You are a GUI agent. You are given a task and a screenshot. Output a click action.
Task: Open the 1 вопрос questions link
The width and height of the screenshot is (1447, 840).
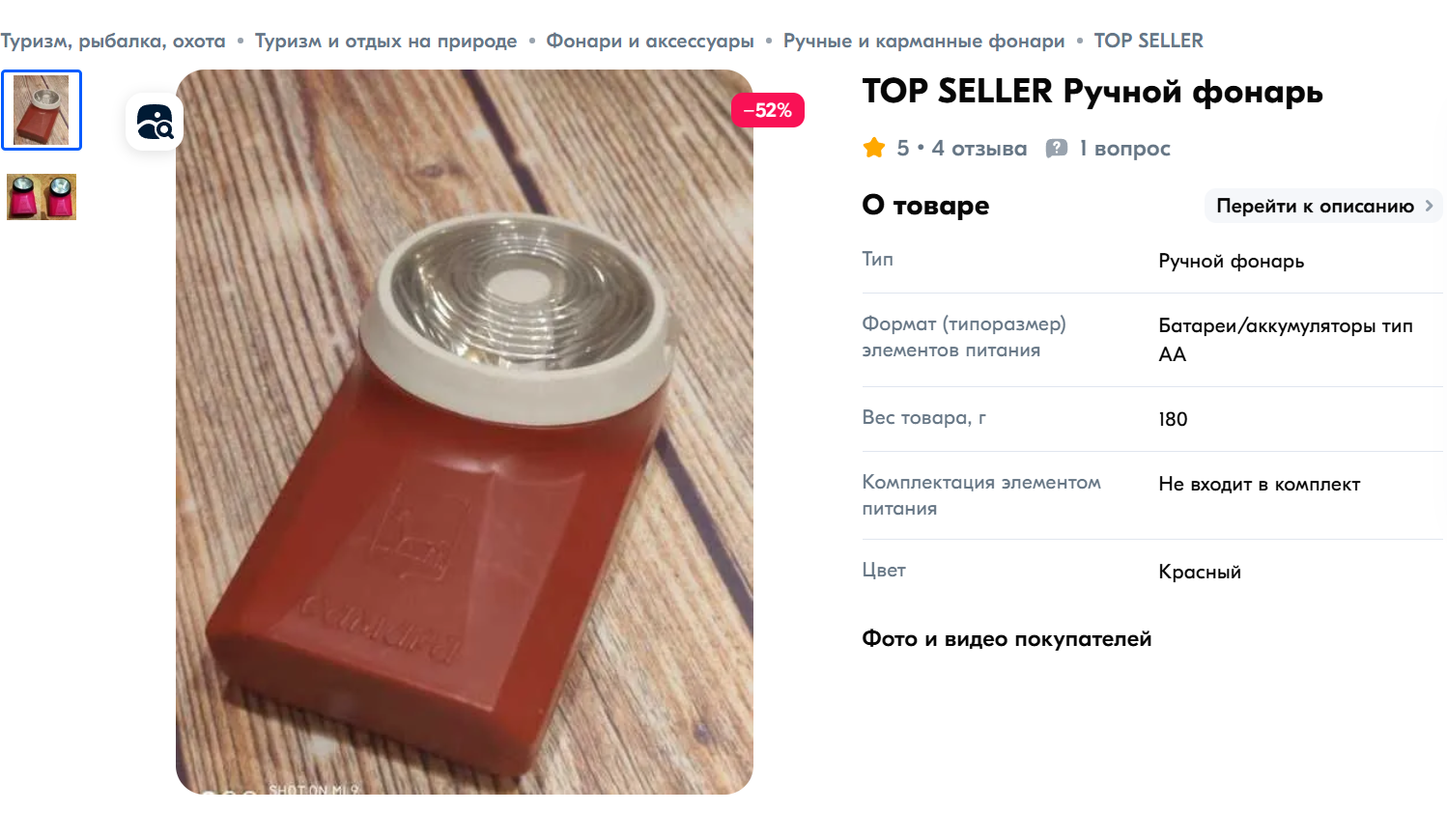1124,149
